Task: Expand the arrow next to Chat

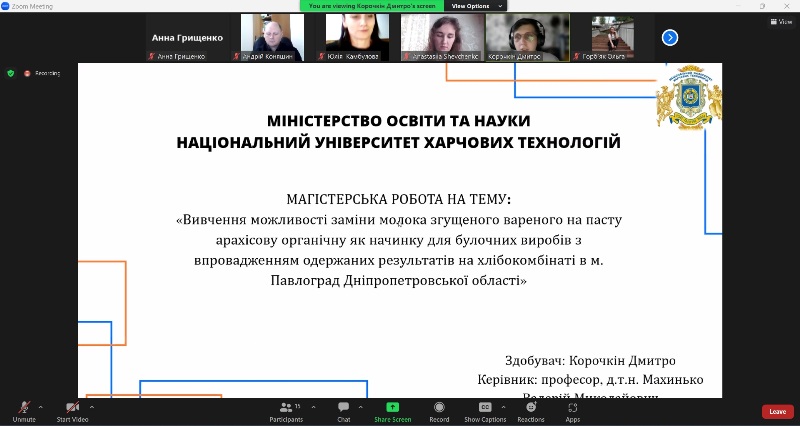Action: click(x=361, y=407)
